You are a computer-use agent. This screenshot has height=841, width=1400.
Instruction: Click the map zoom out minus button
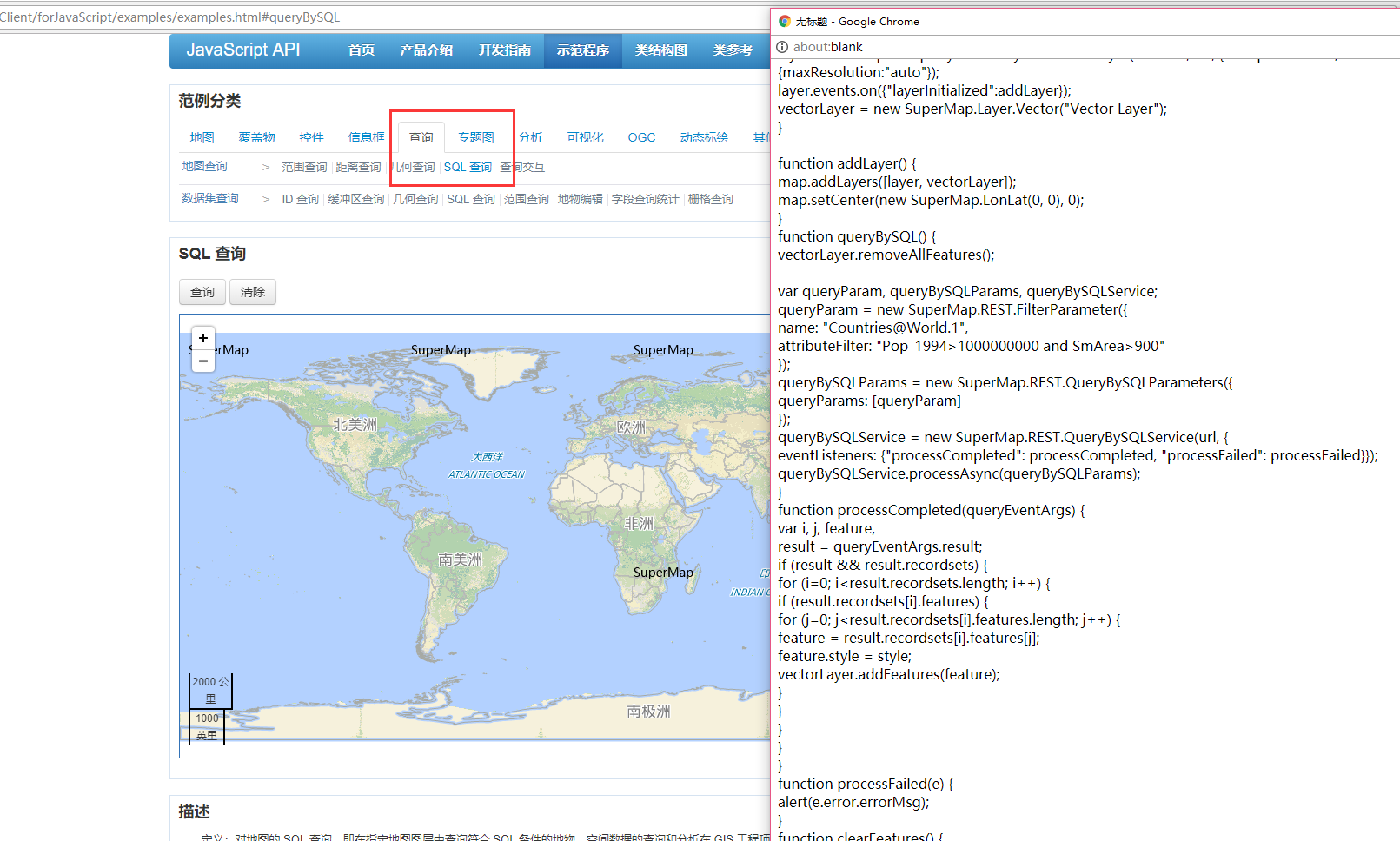(x=202, y=360)
